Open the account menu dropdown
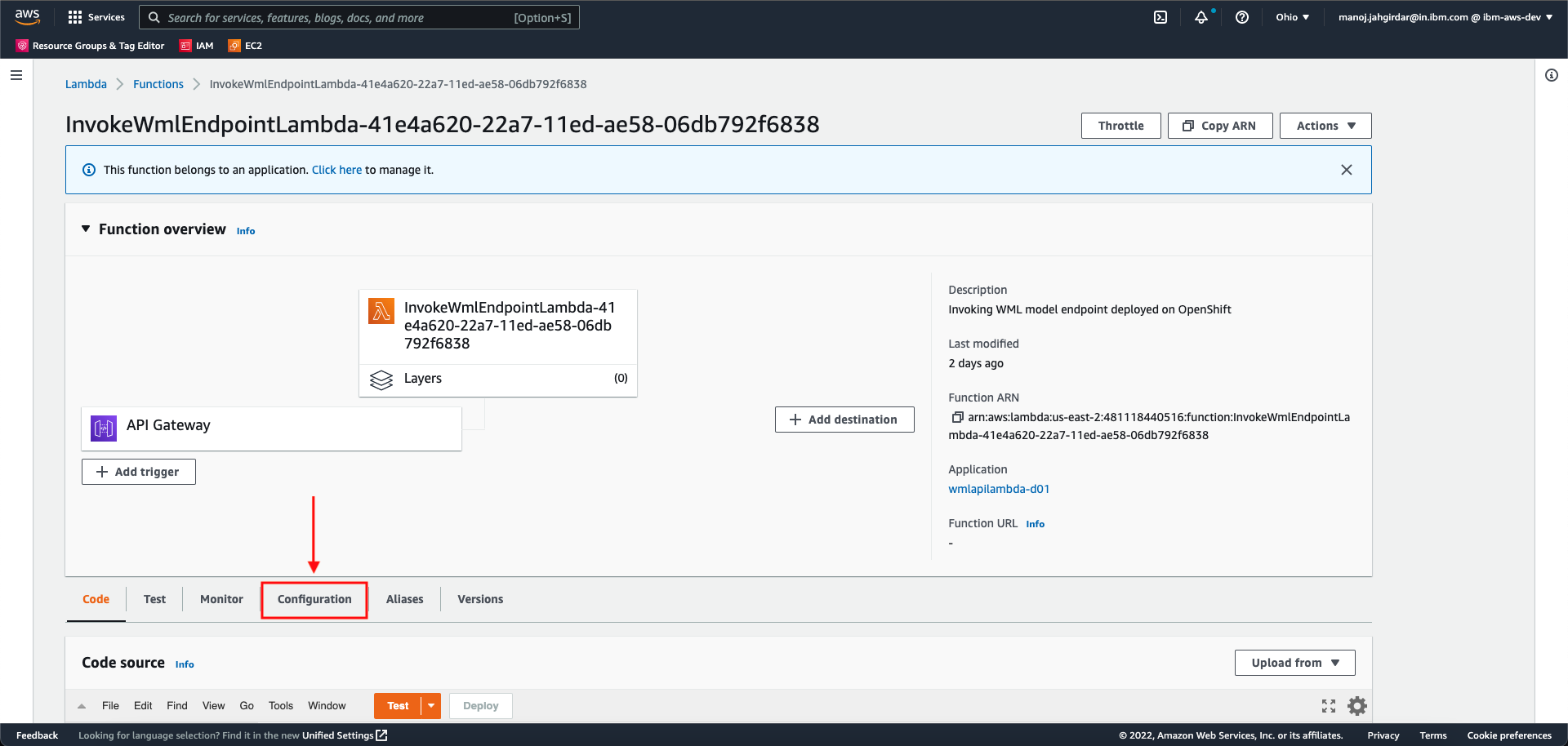The width and height of the screenshot is (1568, 746). pyautogui.click(x=1445, y=17)
